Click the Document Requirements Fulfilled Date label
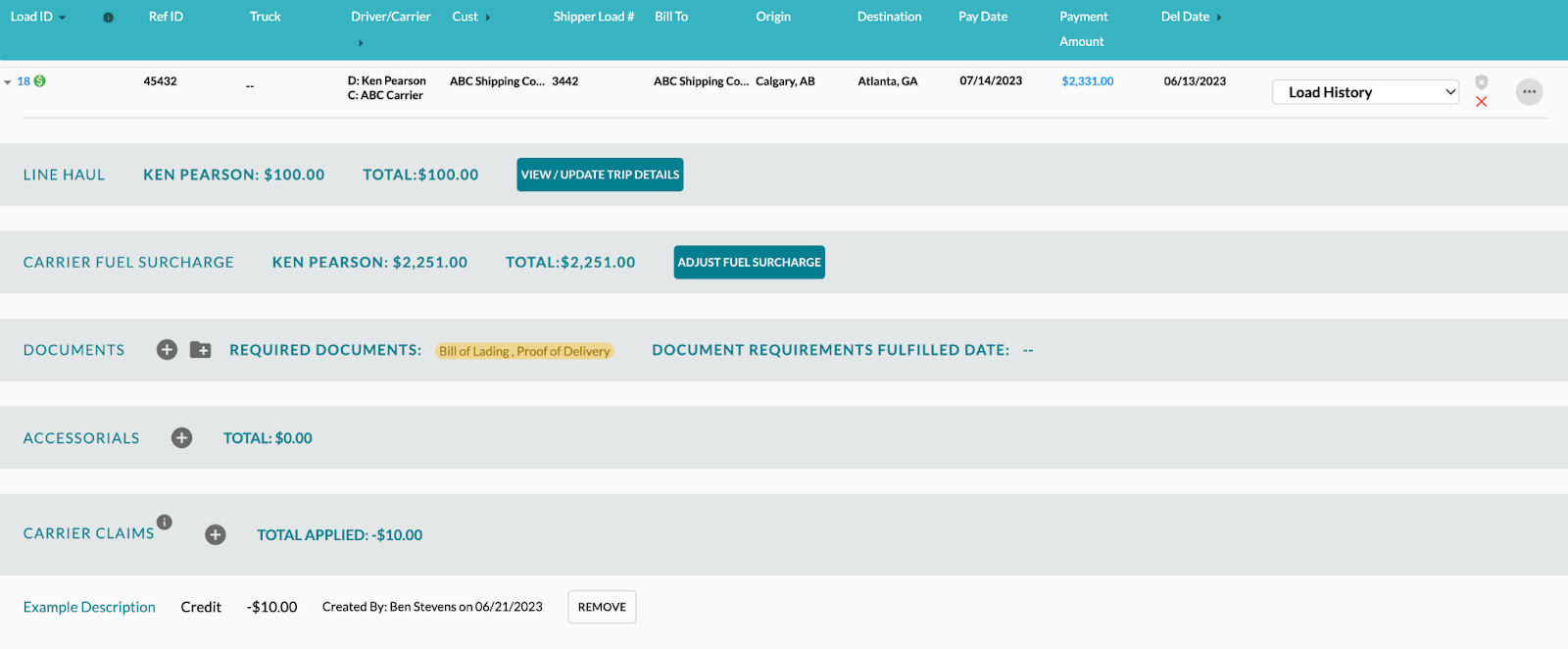Screen dimensions: 1568x649 point(831,350)
